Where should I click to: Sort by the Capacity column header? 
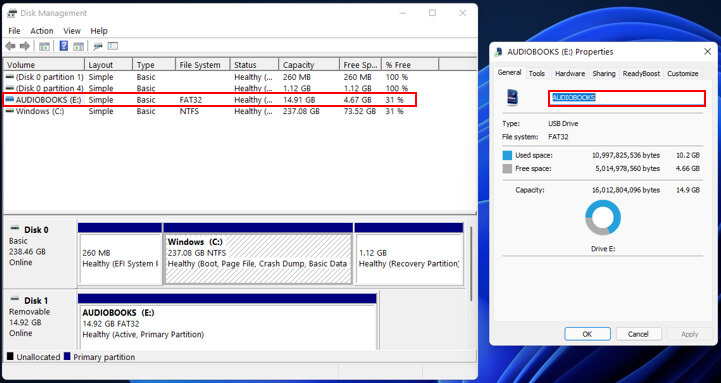(x=309, y=65)
